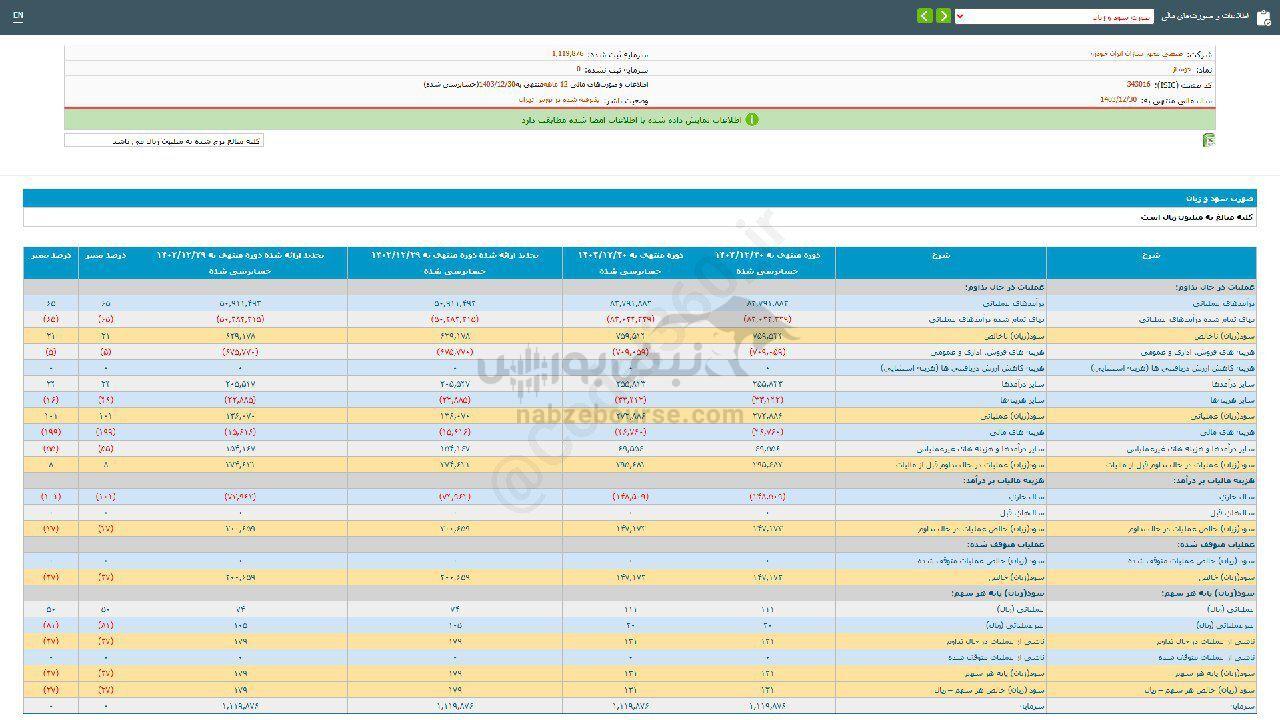
Task: Click the page title 'اطلاعات و صورت‌های مالی'
Action: coord(1206,17)
